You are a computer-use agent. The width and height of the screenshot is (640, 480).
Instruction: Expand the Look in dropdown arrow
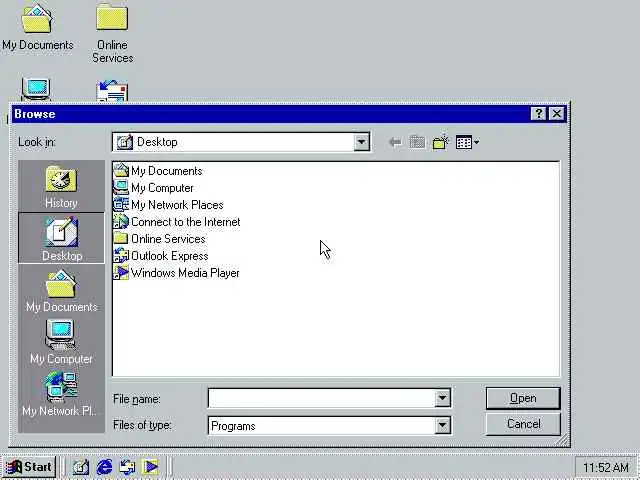pyautogui.click(x=361, y=142)
